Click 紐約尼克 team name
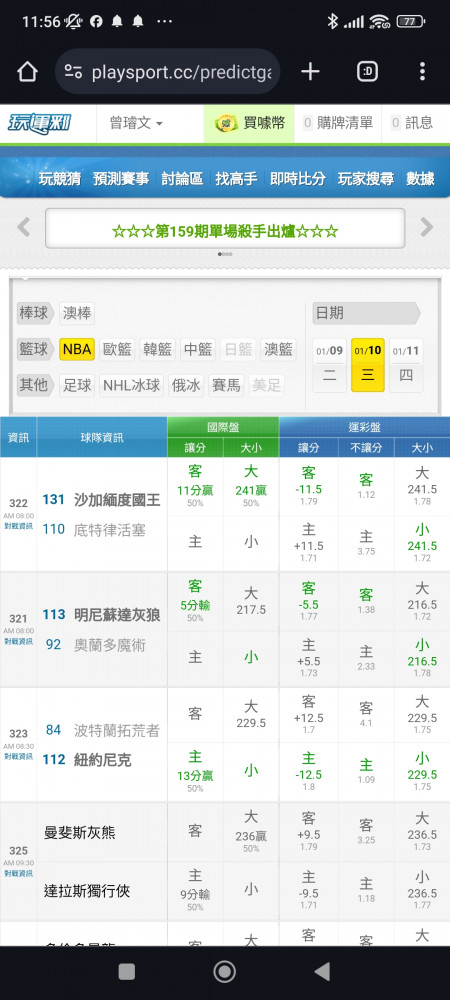This screenshot has width=450, height=1000. pos(103,760)
